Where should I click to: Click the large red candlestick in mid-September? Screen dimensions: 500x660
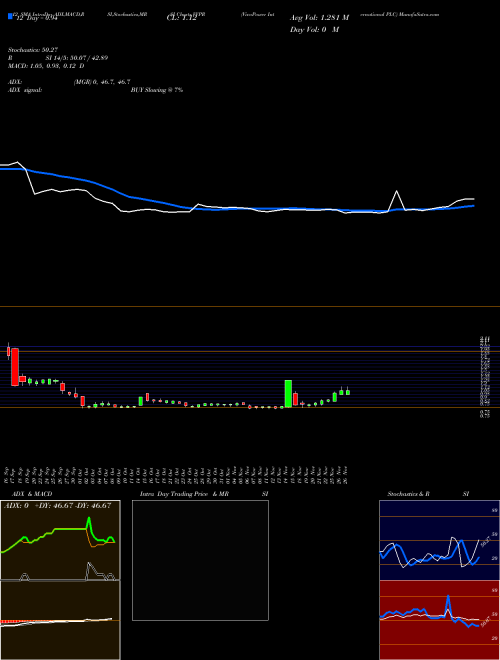[x=15, y=367]
